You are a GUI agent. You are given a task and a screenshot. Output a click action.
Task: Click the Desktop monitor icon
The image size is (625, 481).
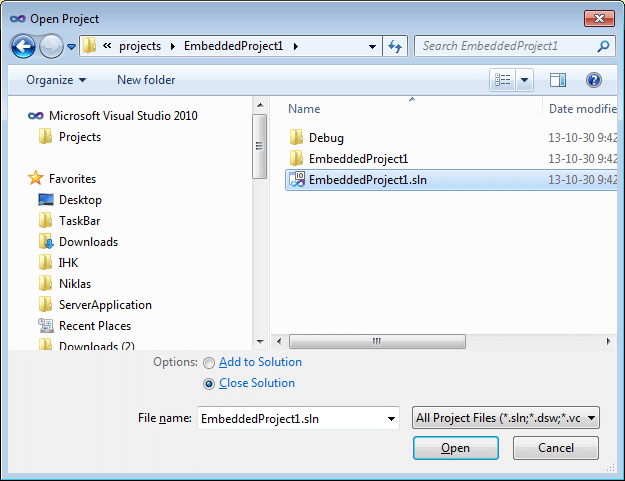(46, 199)
